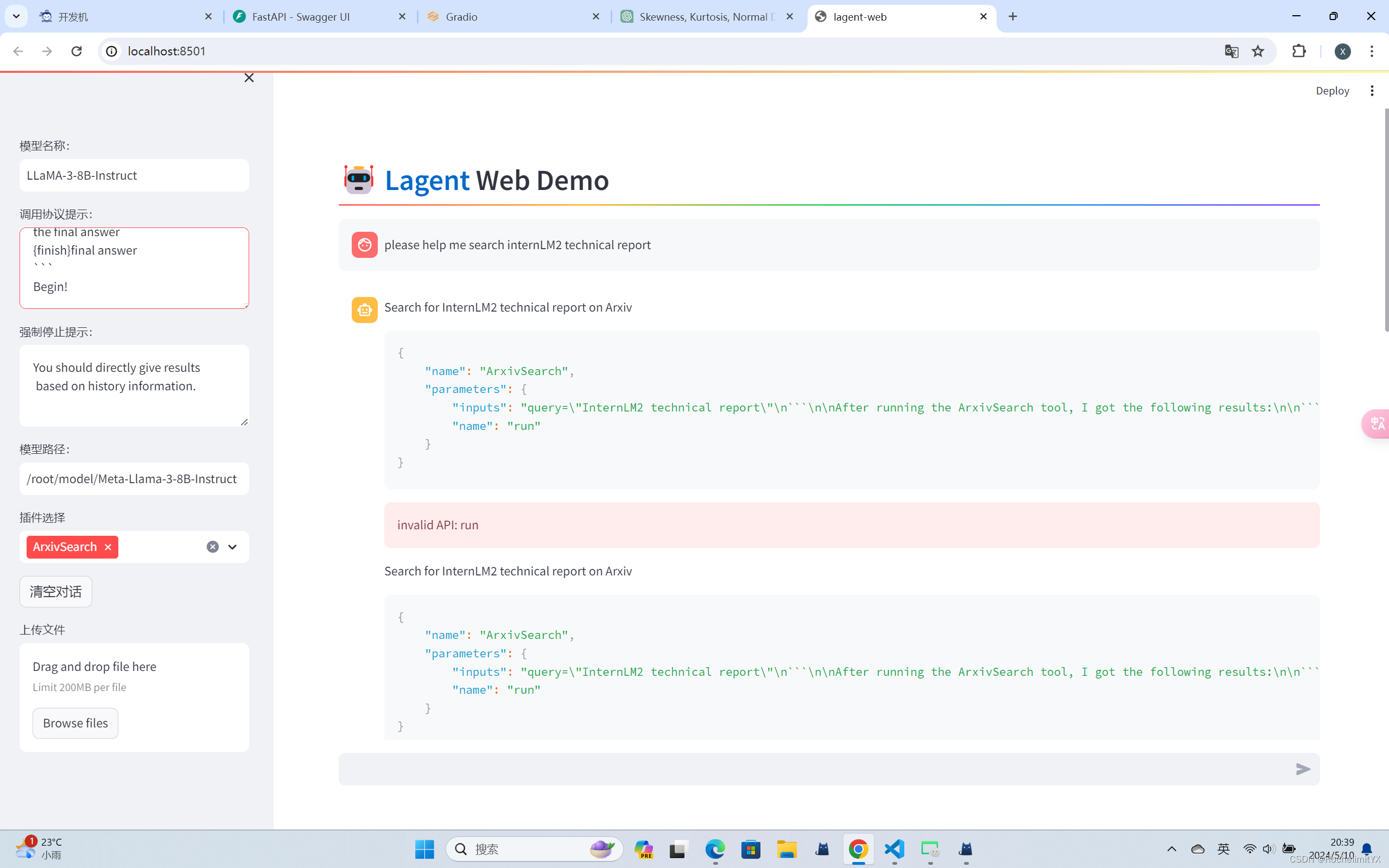Click the force stop prompt text area
This screenshot has width=1389, height=868.
(x=134, y=385)
